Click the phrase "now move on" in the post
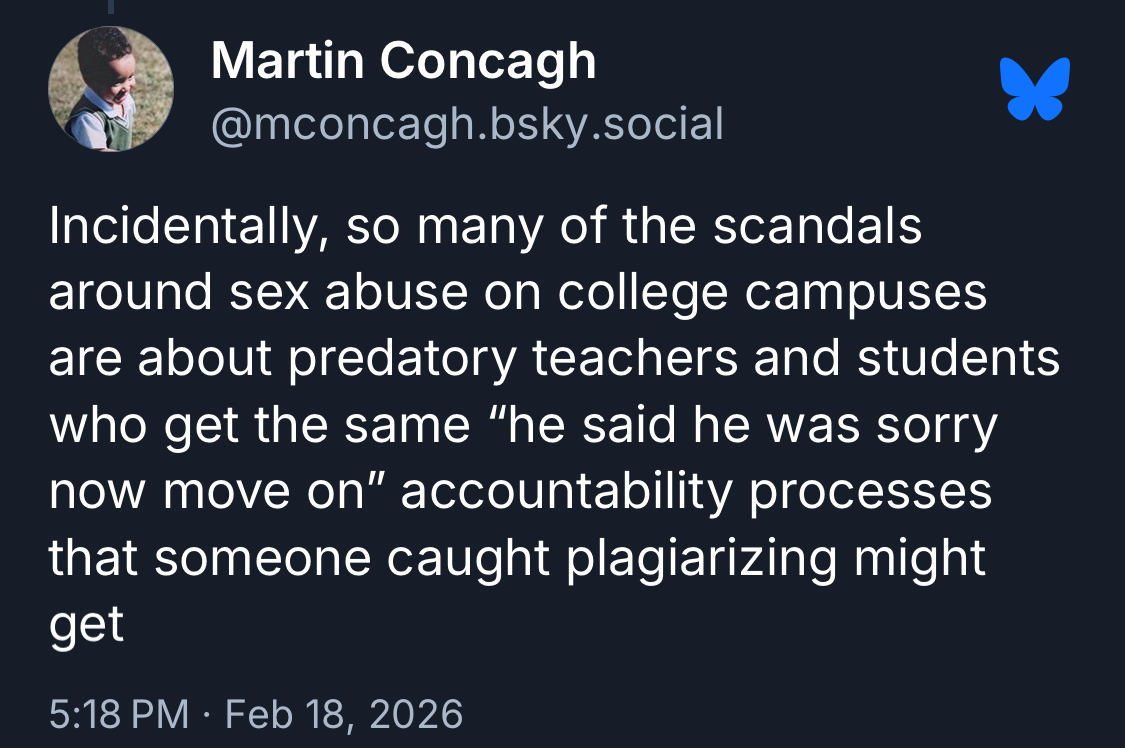This screenshot has width=1125, height=748. tap(206, 493)
